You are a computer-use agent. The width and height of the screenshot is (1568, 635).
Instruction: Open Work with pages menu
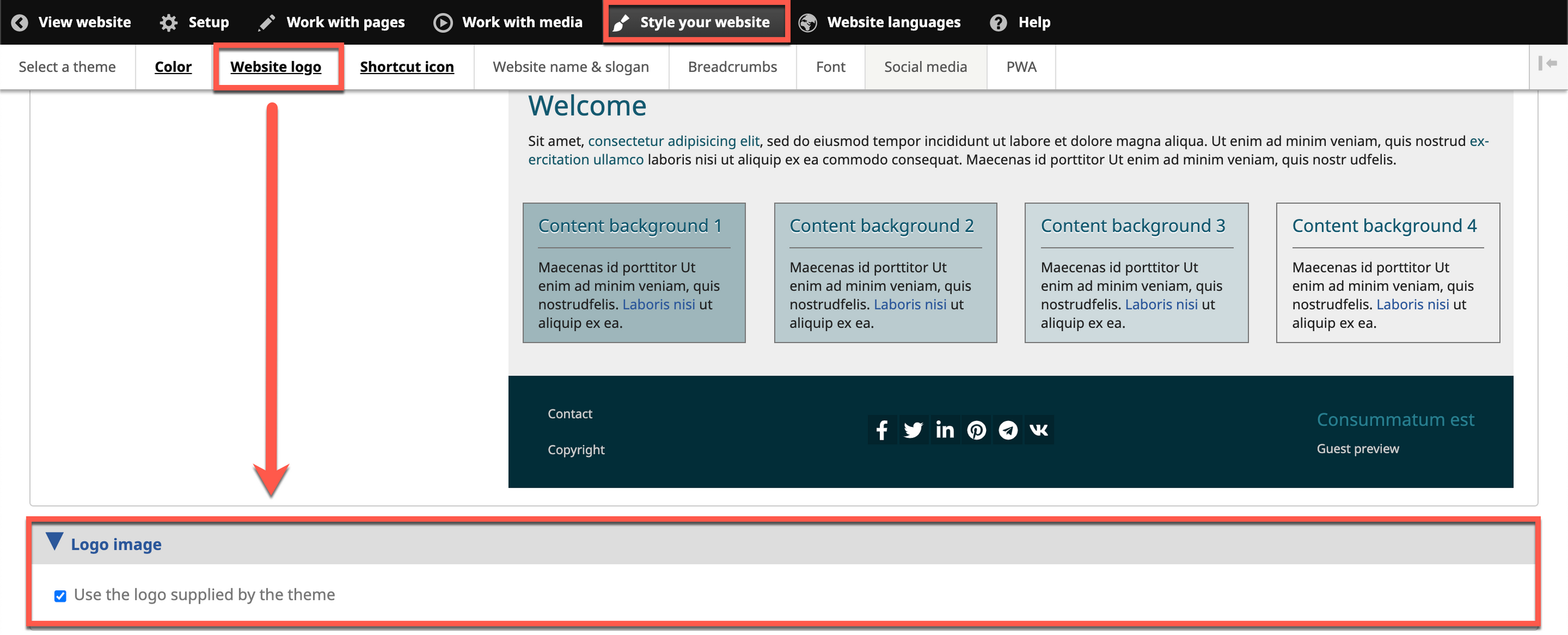[332, 22]
